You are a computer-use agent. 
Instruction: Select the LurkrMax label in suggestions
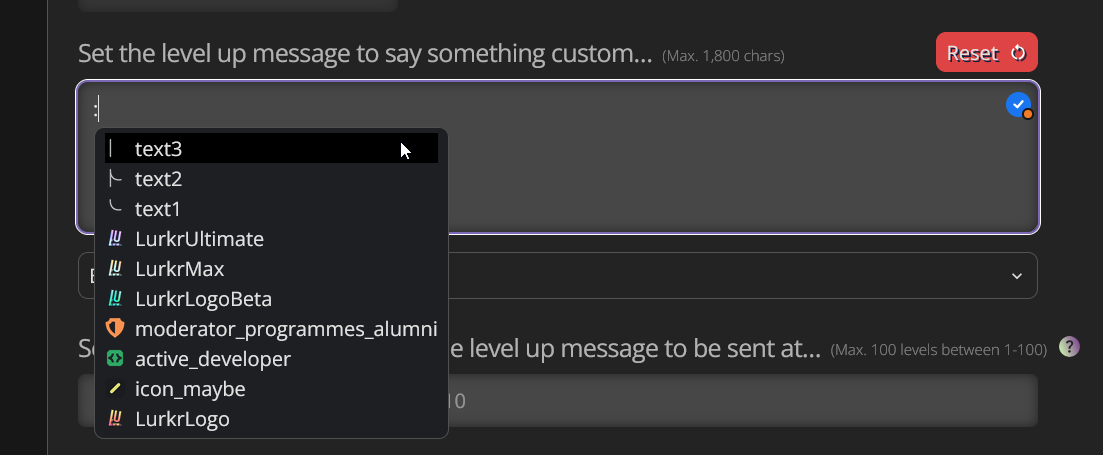tap(180, 269)
